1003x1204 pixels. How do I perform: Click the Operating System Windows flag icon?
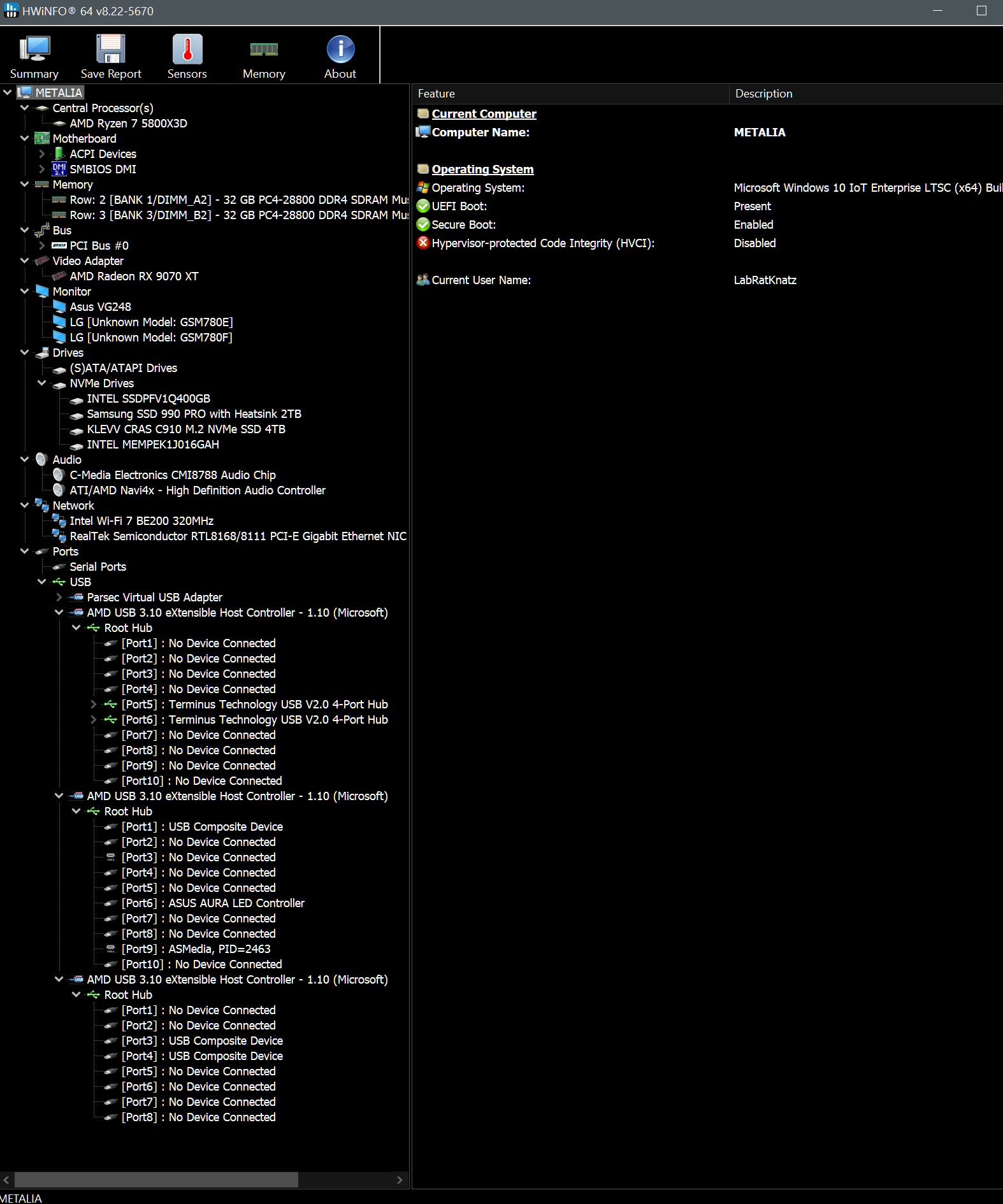[423, 187]
